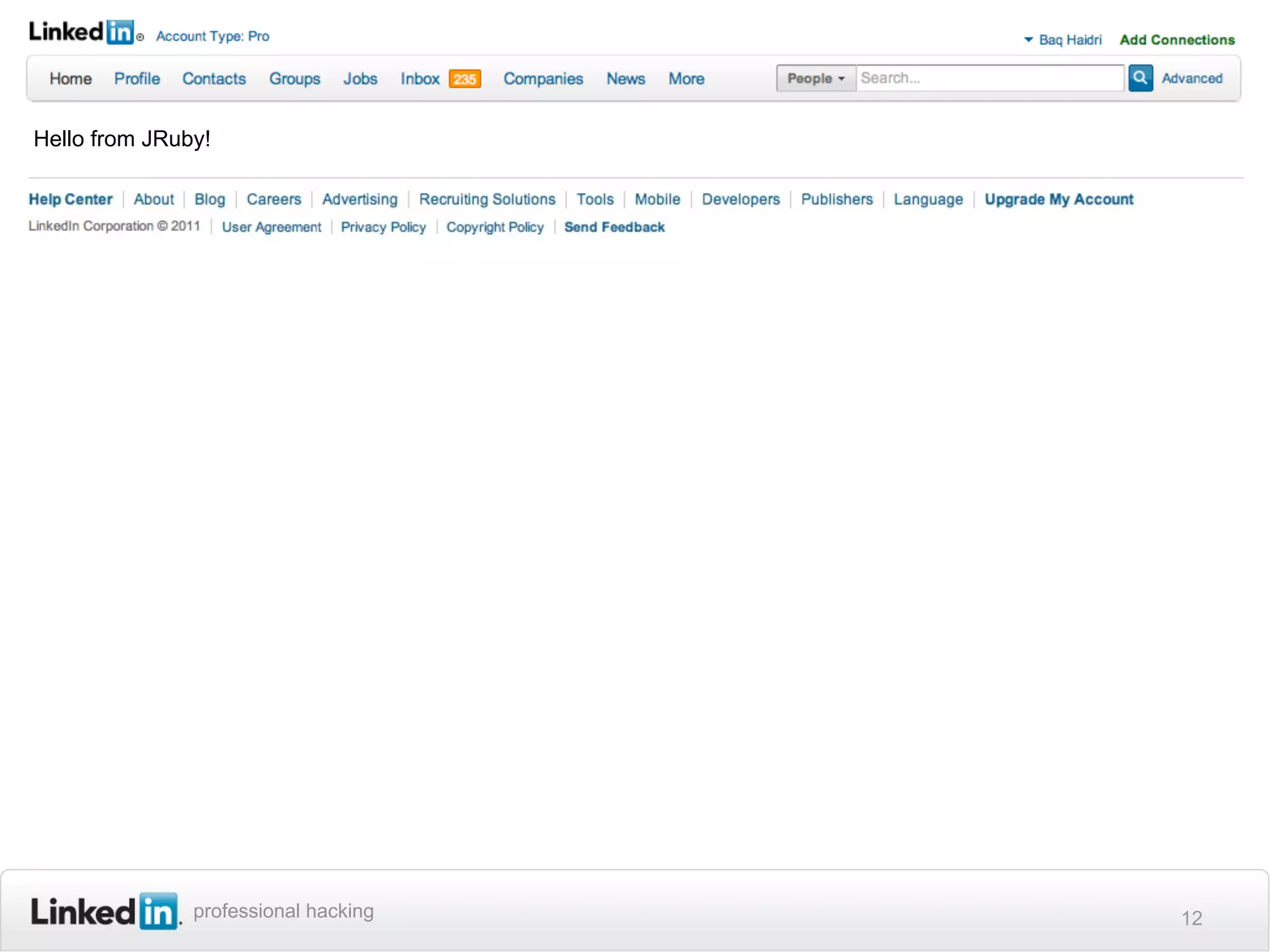Open Companies from the top navigation
Image resolution: width=1270 pixels, height=952 pixels.
point(543,79)
